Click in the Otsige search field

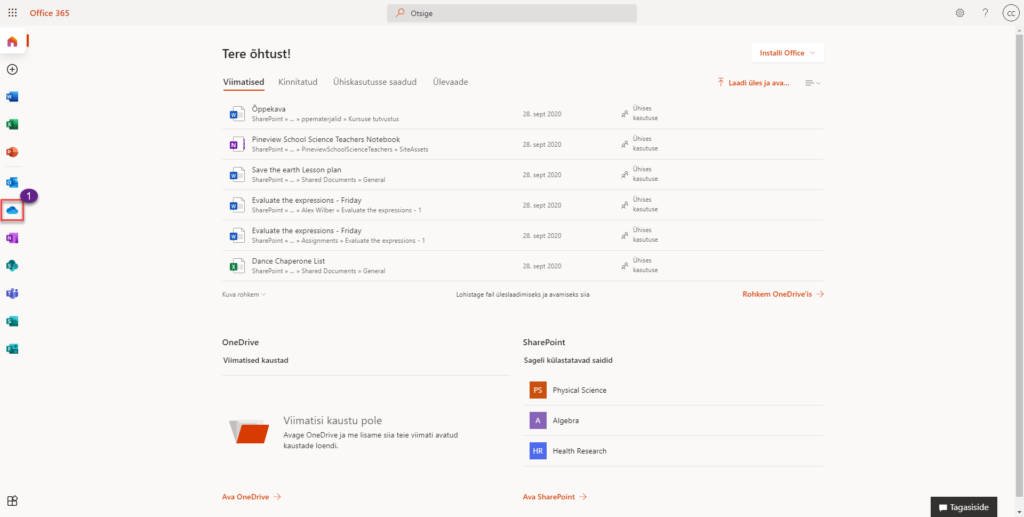click(x=512, y=13)
